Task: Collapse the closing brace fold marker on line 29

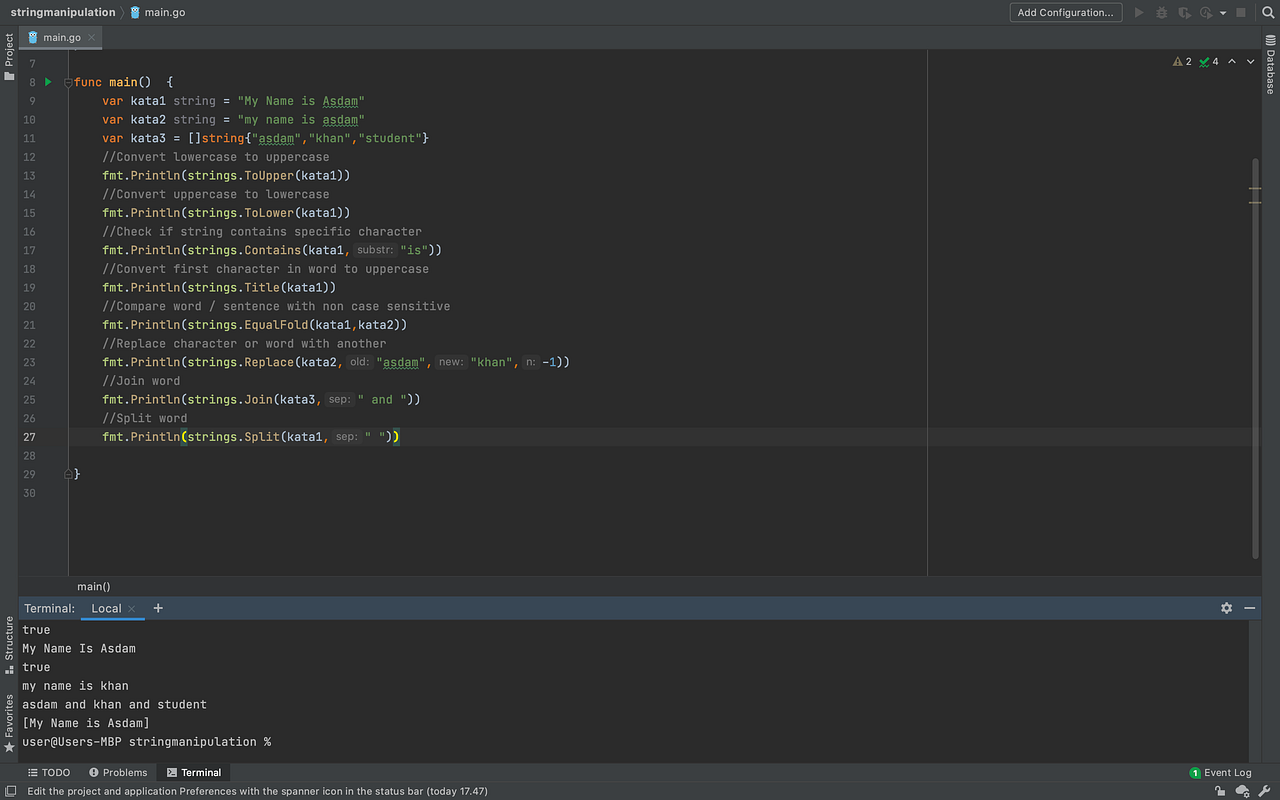Action: pyautogui.click(x=68, y=474)
